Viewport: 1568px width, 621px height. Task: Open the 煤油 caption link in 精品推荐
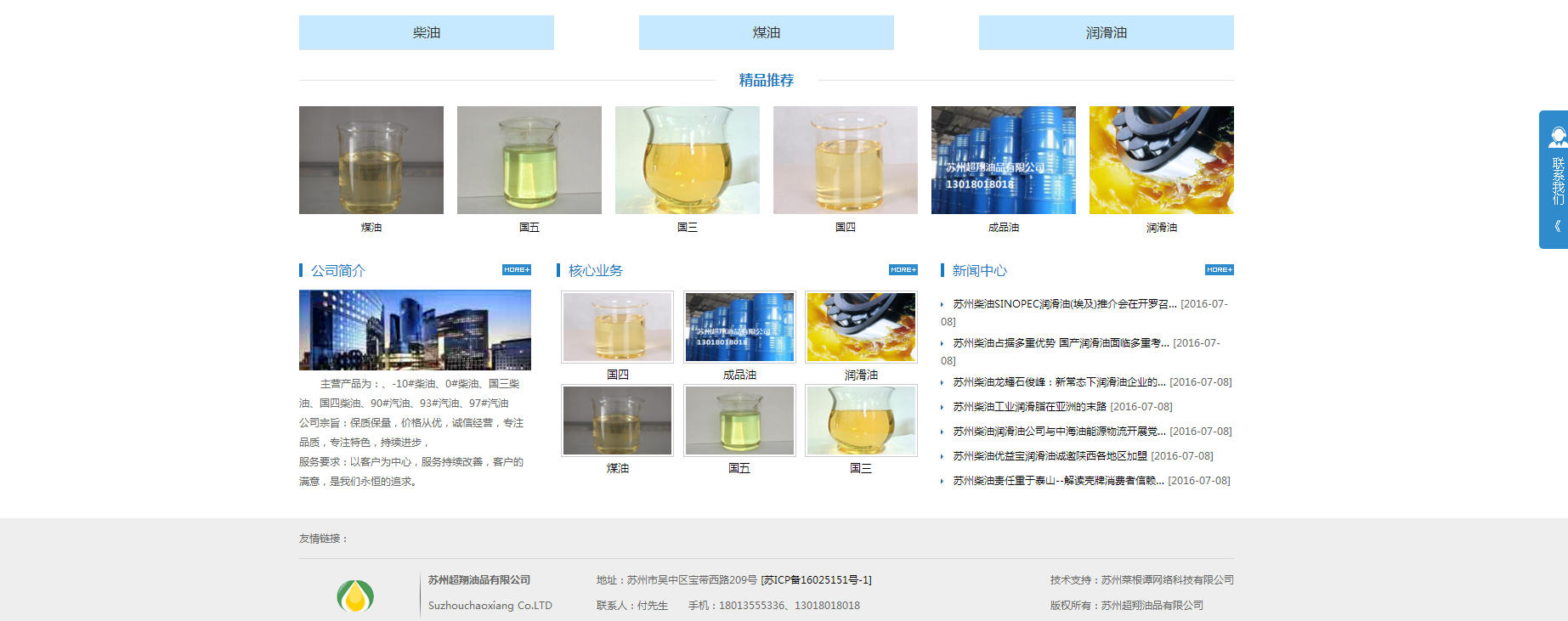[x=371, y=228]
